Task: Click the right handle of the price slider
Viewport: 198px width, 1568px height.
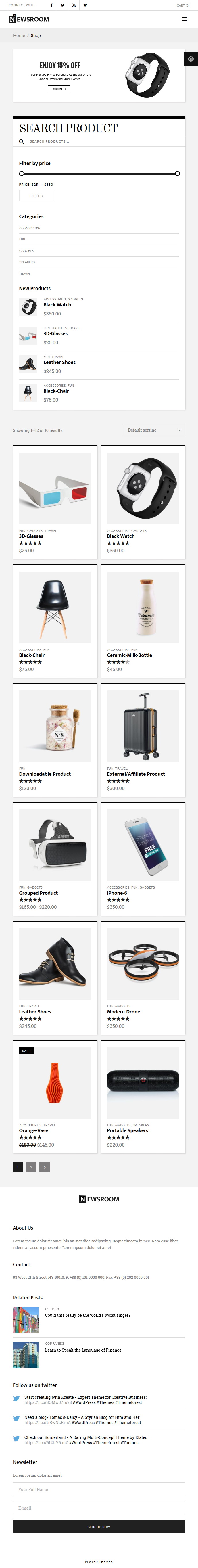Action: coord(177,173)
